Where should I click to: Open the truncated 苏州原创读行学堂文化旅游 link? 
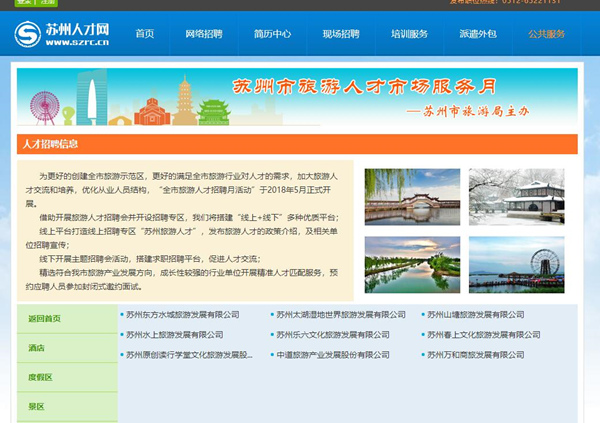pyautogui.click(x=189, y=355)
